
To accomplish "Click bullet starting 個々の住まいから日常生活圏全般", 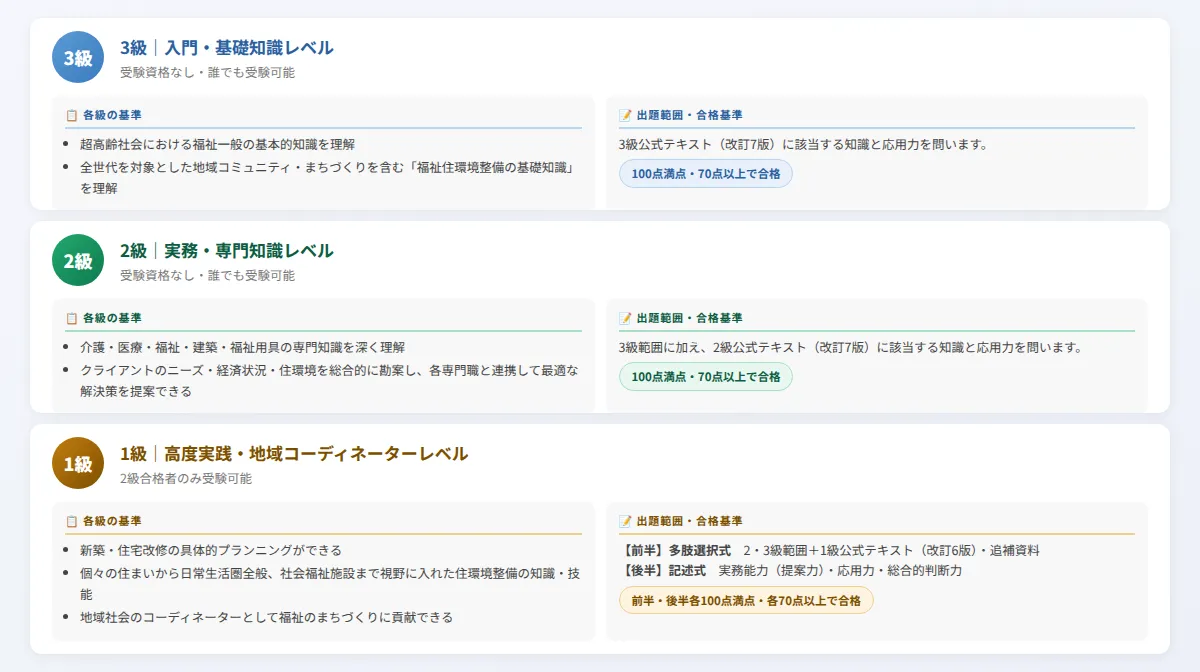I will click(x=330, y=583).
